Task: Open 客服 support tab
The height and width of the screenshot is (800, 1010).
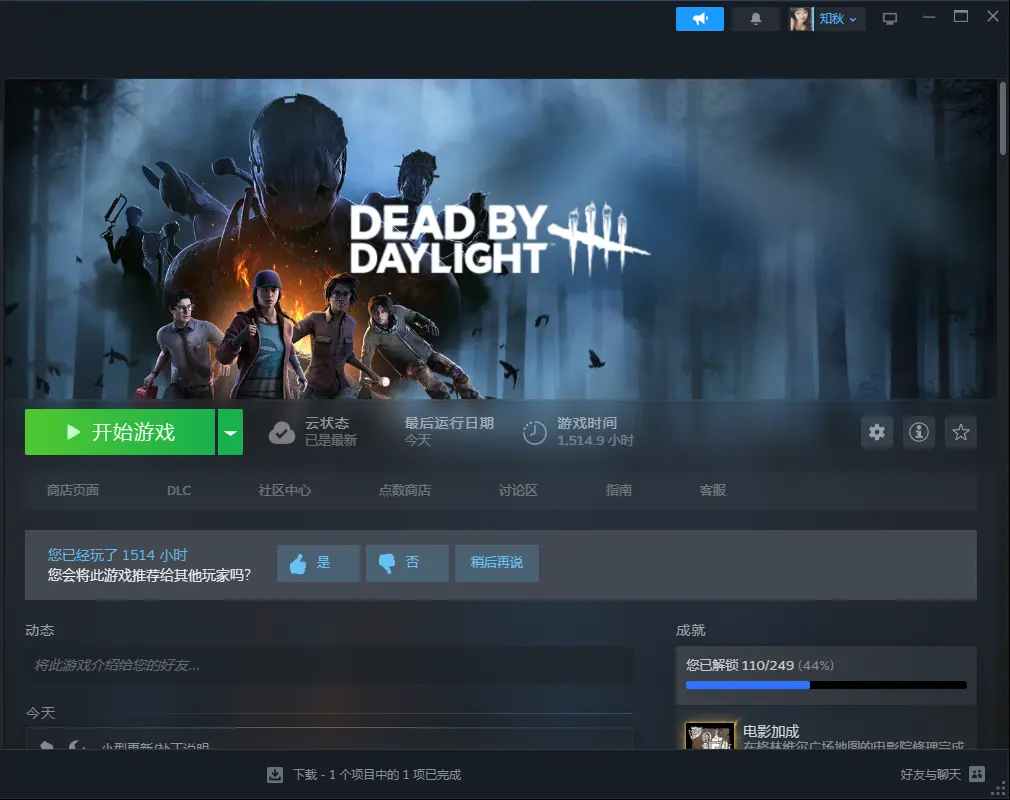Action: click(712, 490)
